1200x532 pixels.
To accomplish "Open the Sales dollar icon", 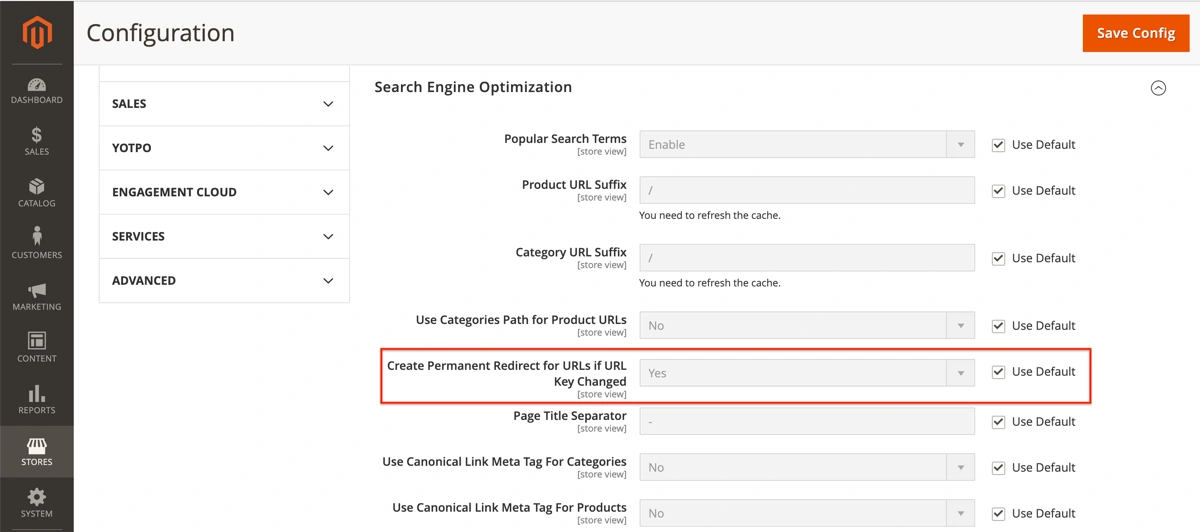I will (37, 136).
